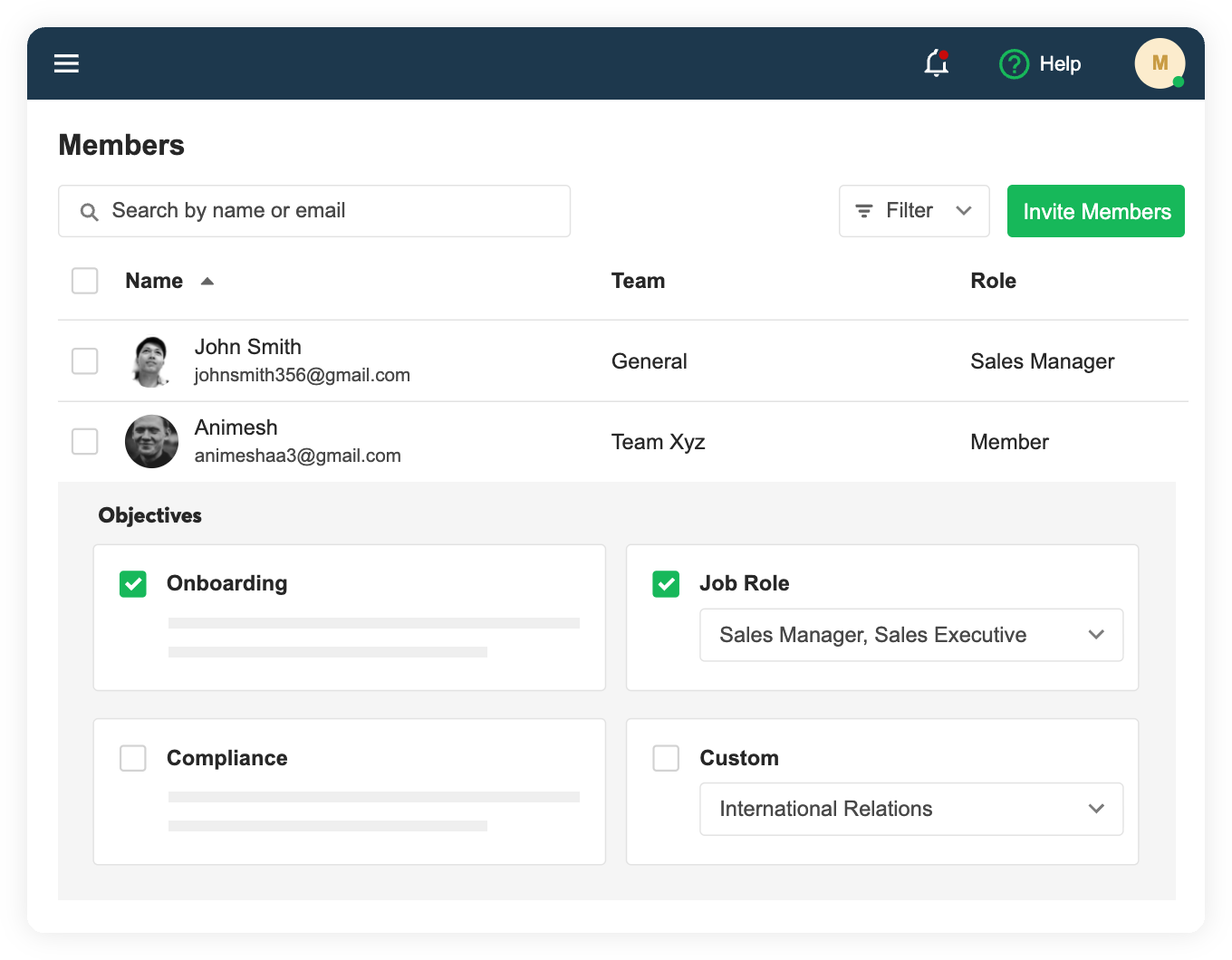This screenshot has height=960, width=1232.
Task: Select the John Smith row checkbox
Action: [85, 361]
